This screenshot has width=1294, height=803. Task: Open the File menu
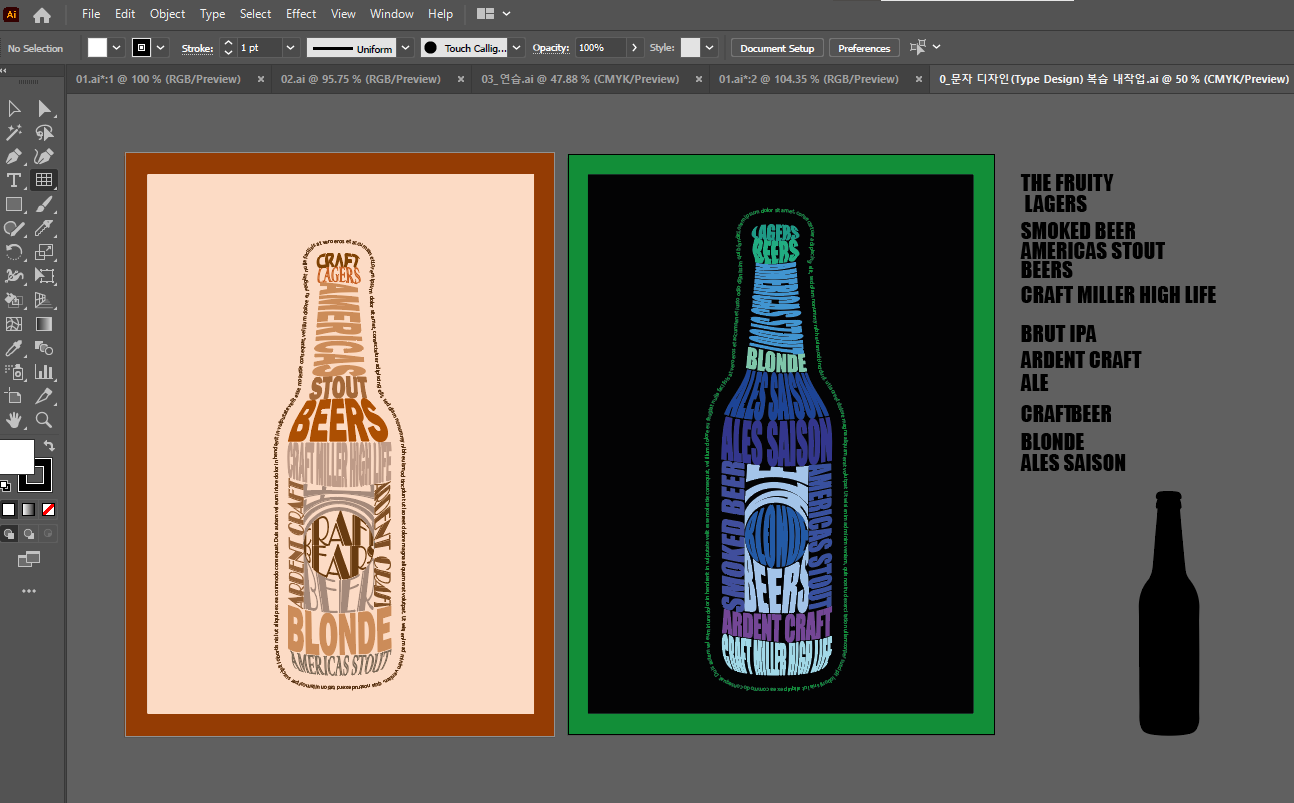[91, 14]
